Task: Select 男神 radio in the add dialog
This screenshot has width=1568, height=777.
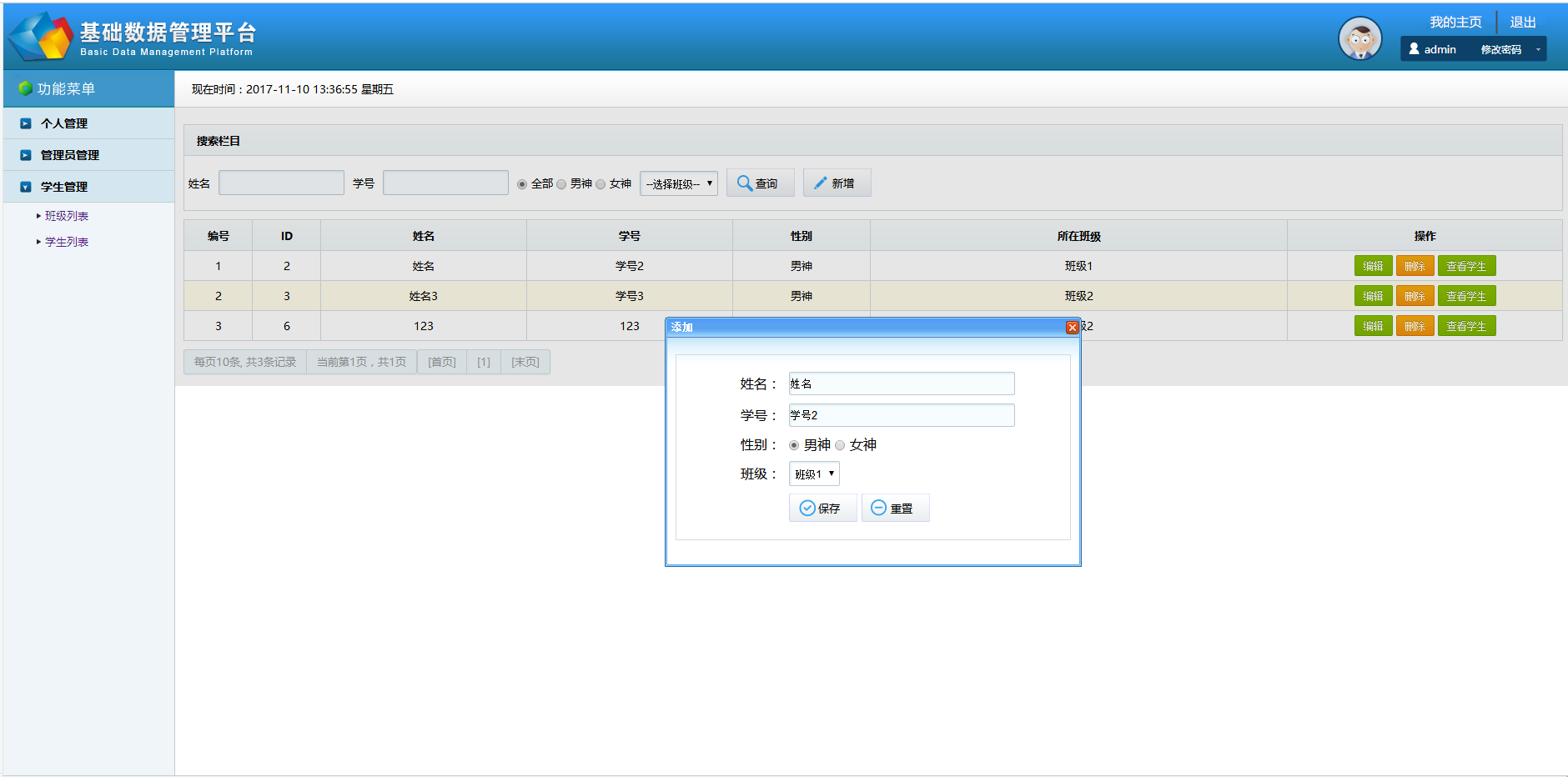Action: click(793, 445)
